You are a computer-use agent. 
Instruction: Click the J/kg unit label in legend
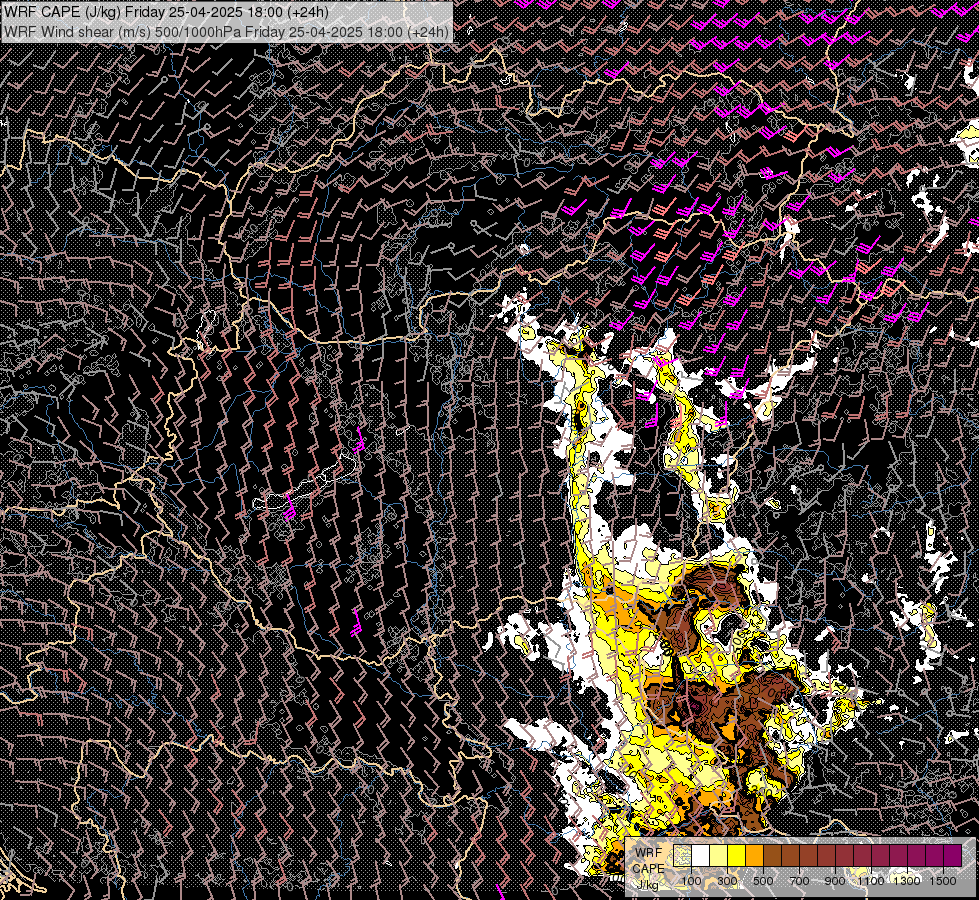(x=647, y=884)
